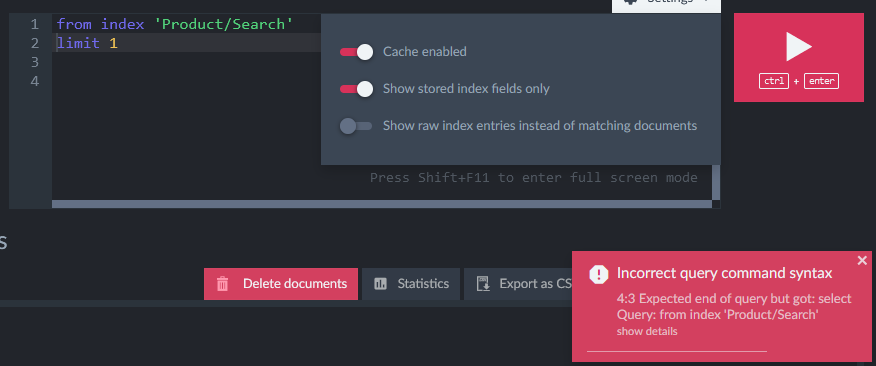Click line number 4 in gutter
876x366 pixels.
35,81
